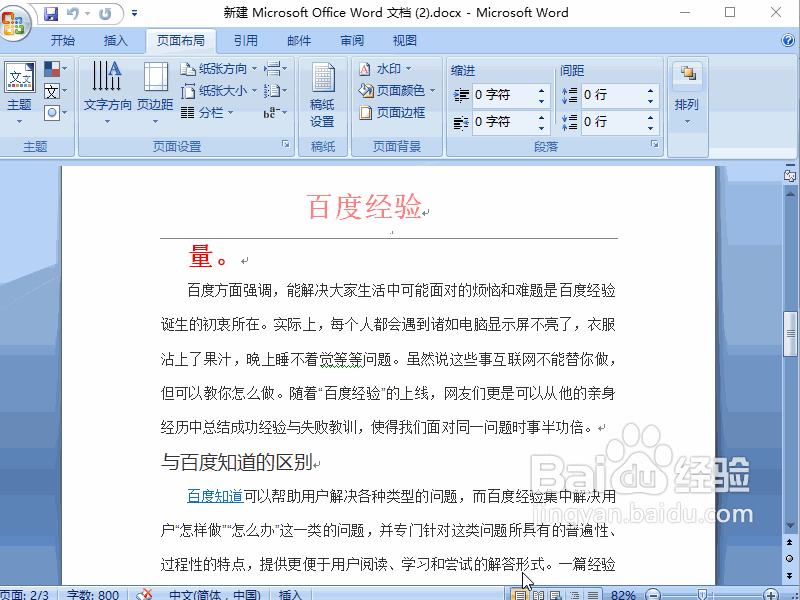Open page breaks (分隔符) menu
The width and height of the screenshot is (800, 600).
click(276, 68)
